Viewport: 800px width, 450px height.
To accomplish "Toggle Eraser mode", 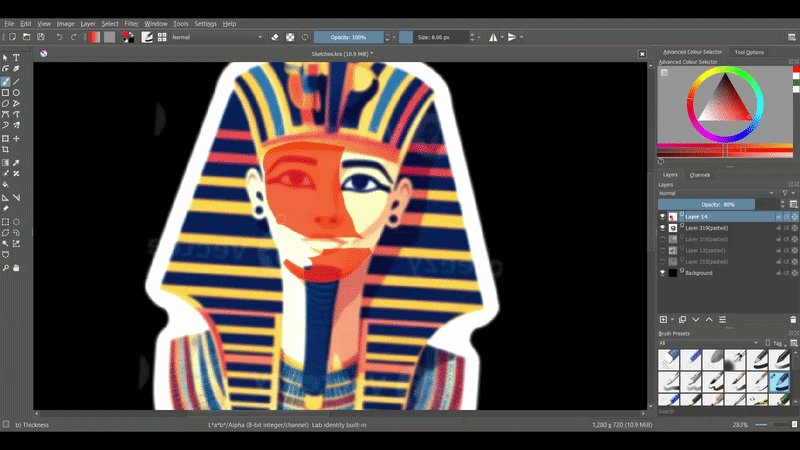I will pyautogui.click(x=275, y=37).
